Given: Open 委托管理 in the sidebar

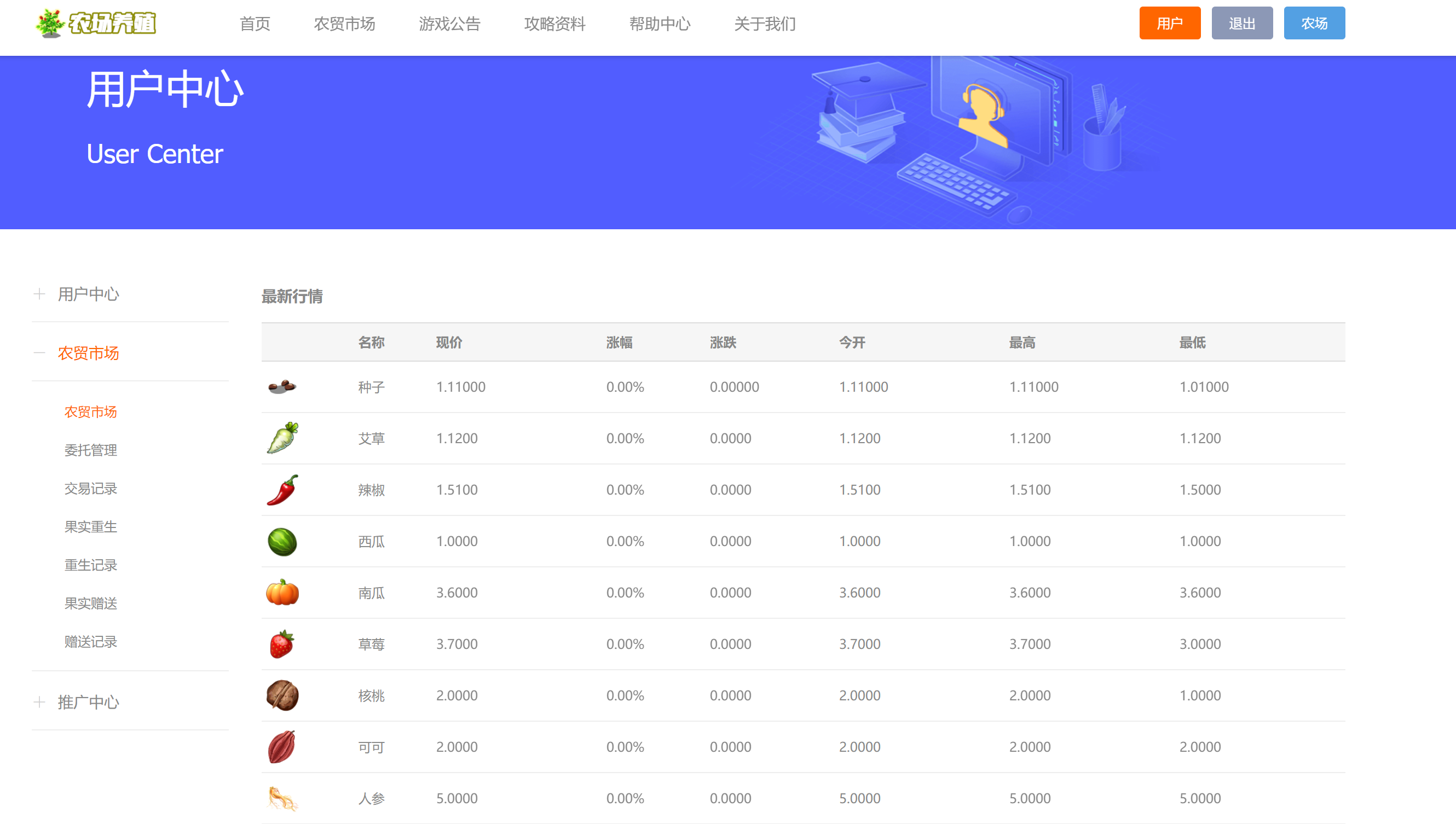Looking at the screenshot, I should [90, 450].
